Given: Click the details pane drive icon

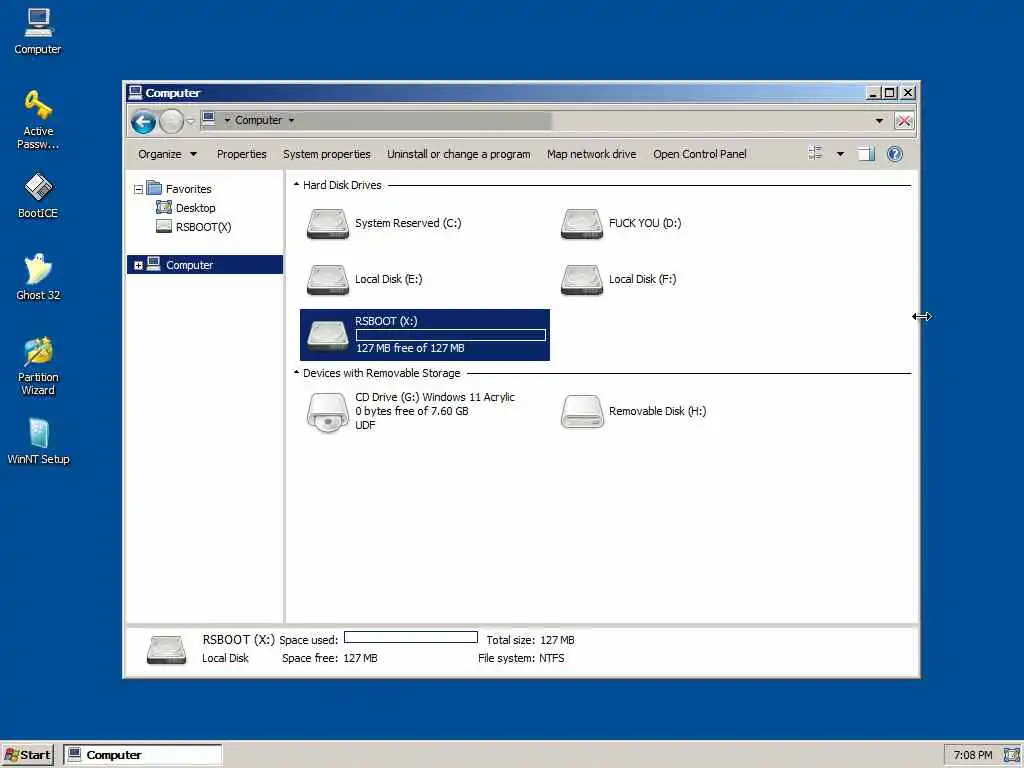Looking at the screenshot, I should 167,650.
